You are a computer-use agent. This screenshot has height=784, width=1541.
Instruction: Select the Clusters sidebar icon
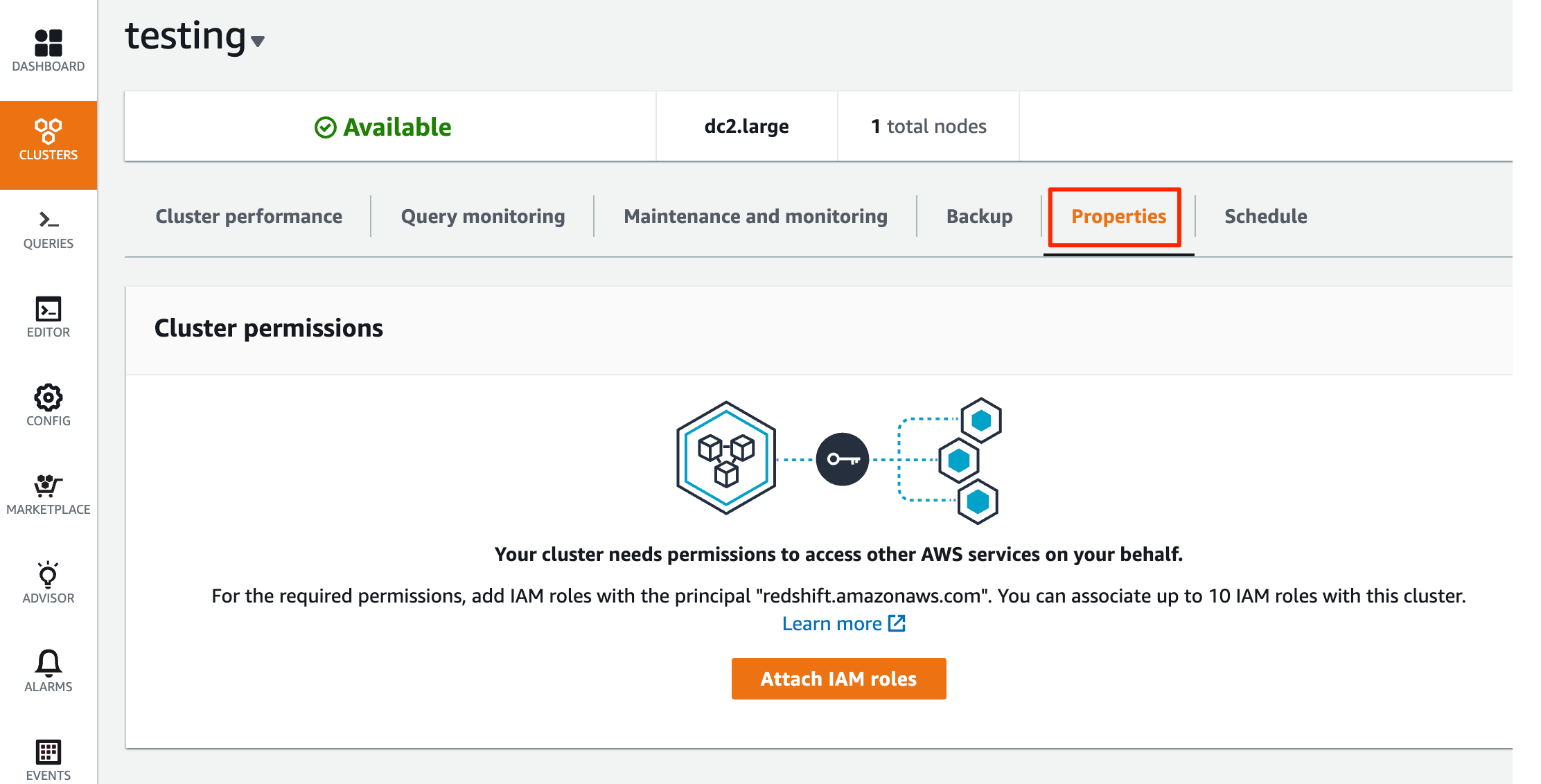pyautogui.click(x=49, y=132)
